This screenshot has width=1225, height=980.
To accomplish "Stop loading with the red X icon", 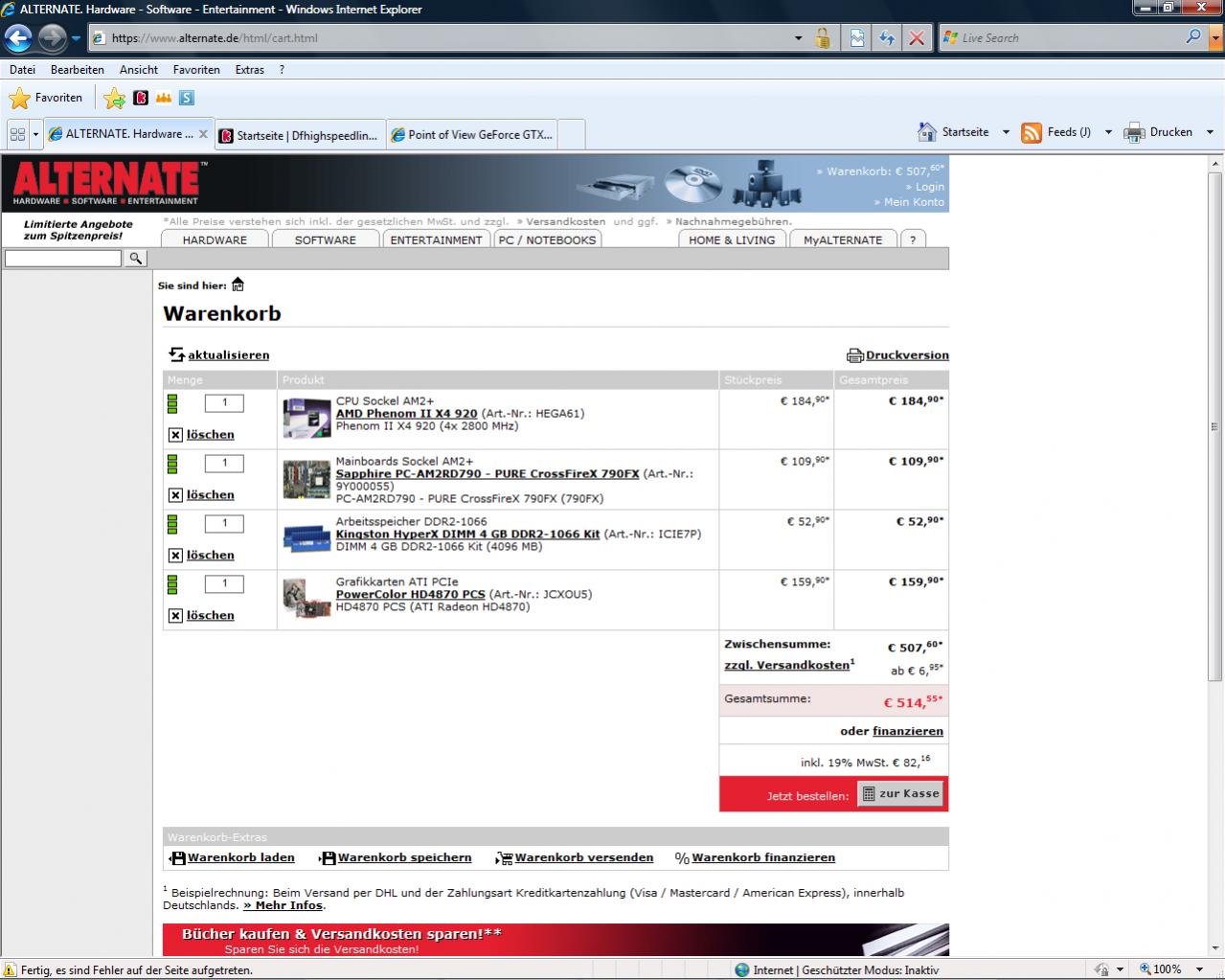I will 917,38.
